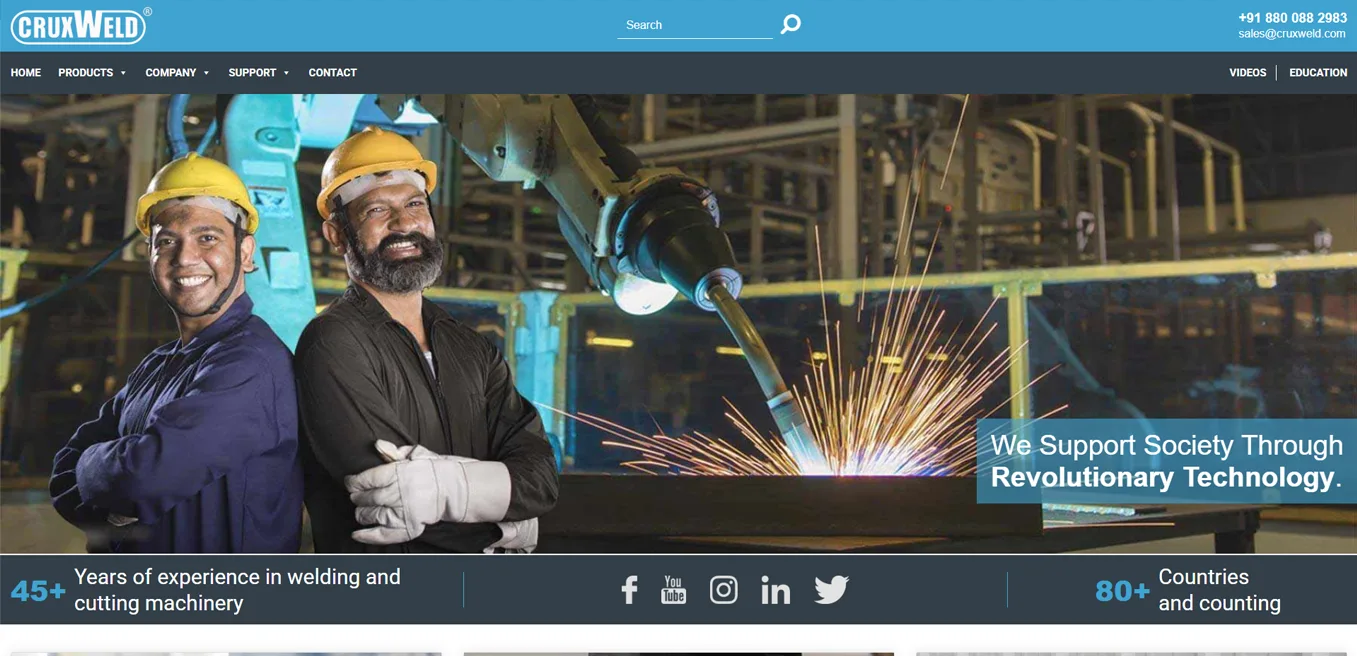
Task: Click the phone number +91 880 088 2983
Action: (x=1292, y=18)
